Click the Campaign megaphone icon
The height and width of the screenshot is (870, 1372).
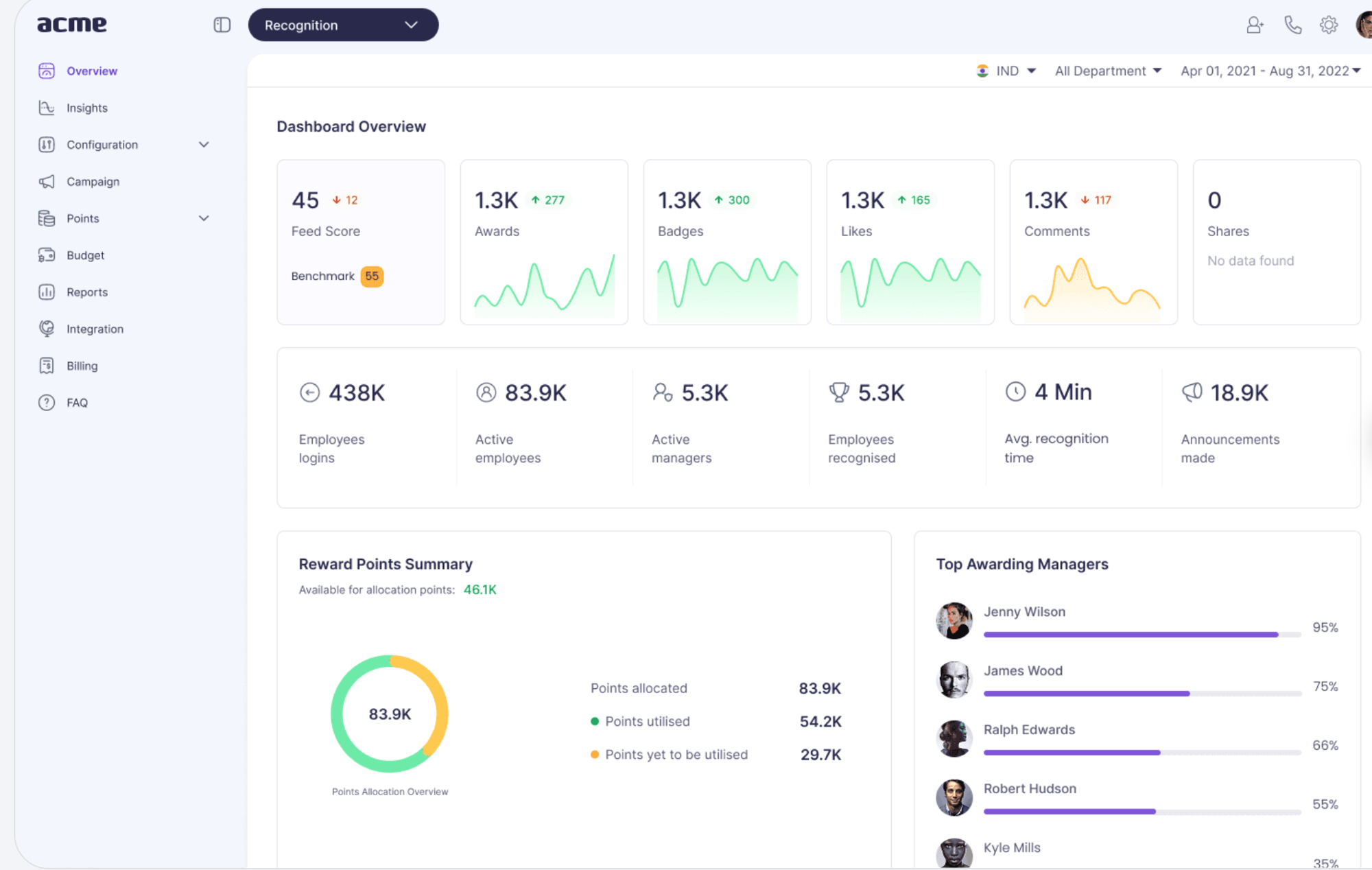tap(47, 182)
